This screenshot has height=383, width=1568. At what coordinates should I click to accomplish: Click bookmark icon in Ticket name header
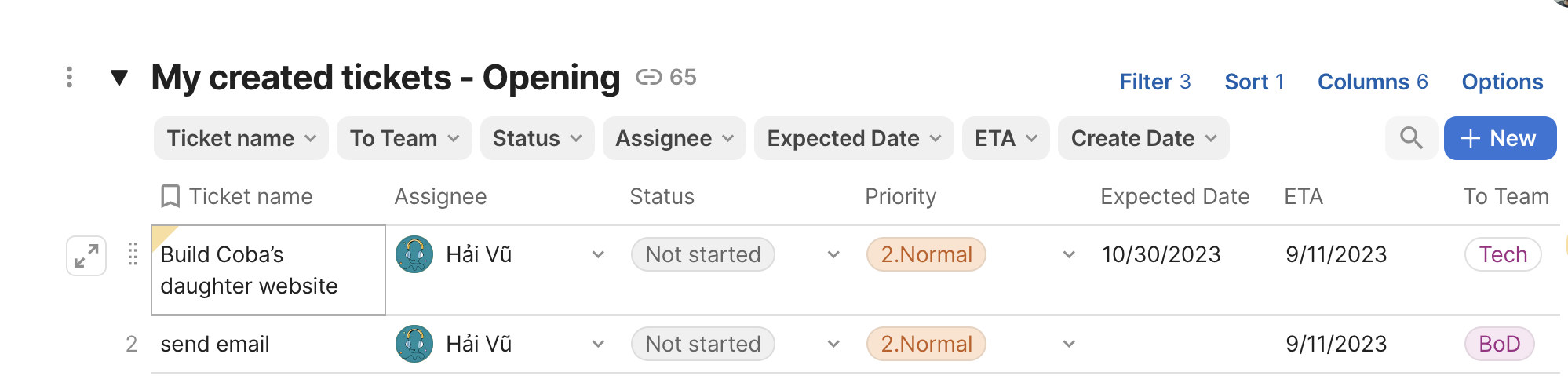pyautogui.click(x=170, y=196)
